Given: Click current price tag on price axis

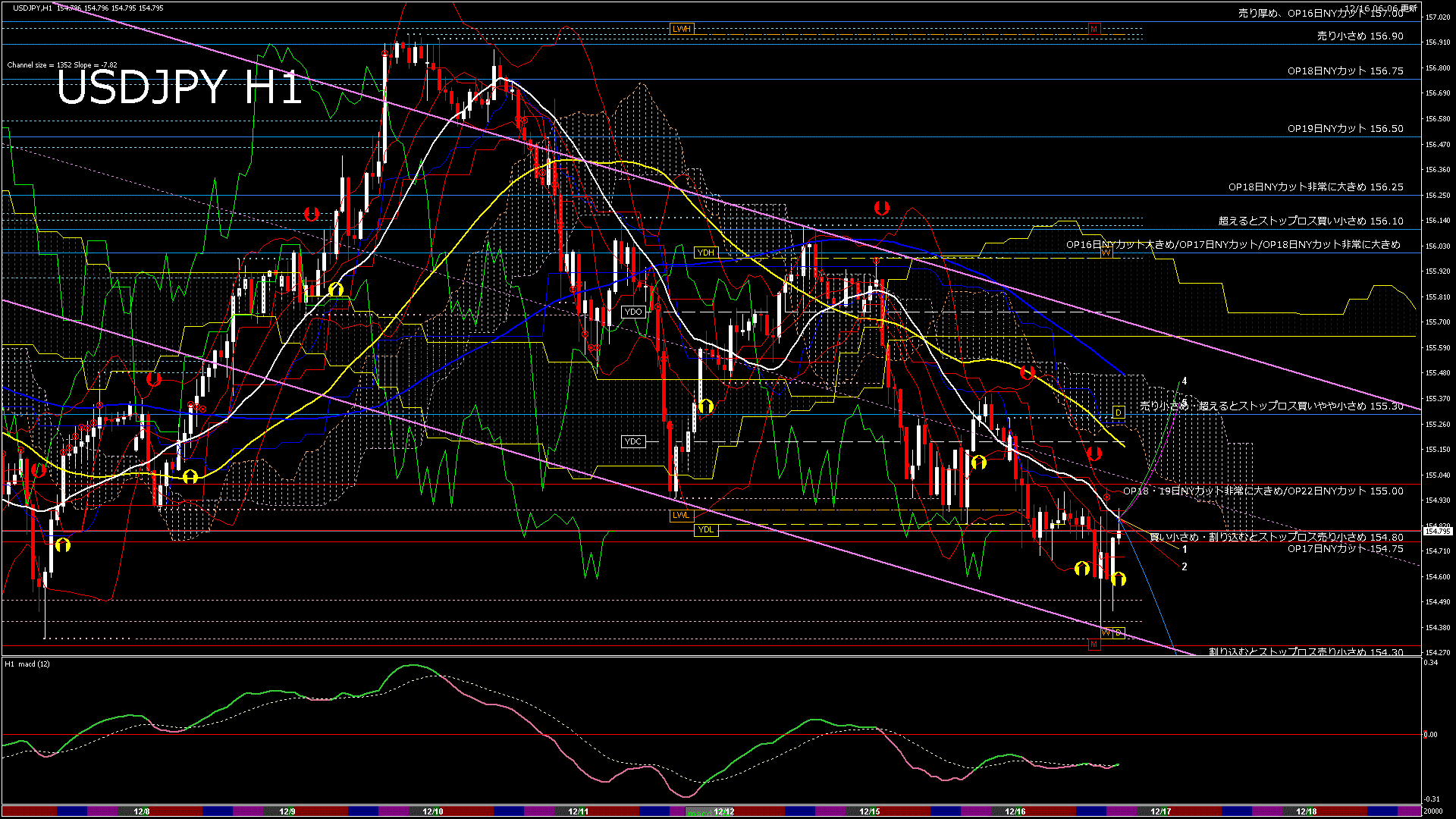Looking at the screenshot, I should pos(1438,531).
